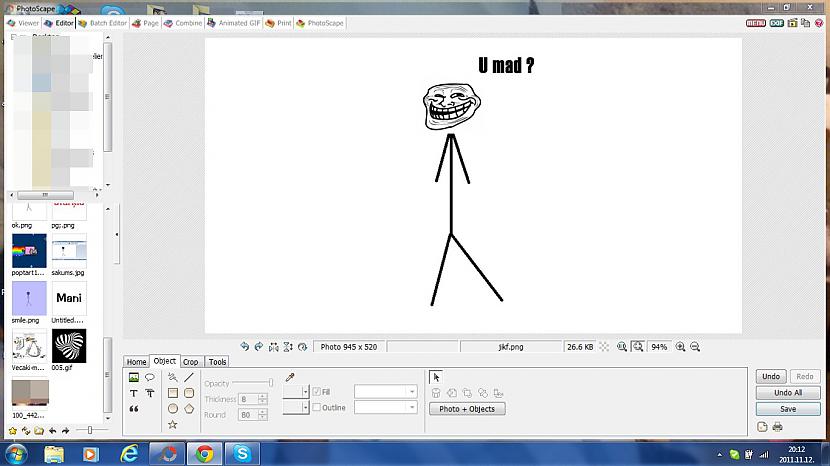Select the speech balloon tool
Image resolution: width=830 pixels, height=466 pixels.
click(x=150, y=378)
